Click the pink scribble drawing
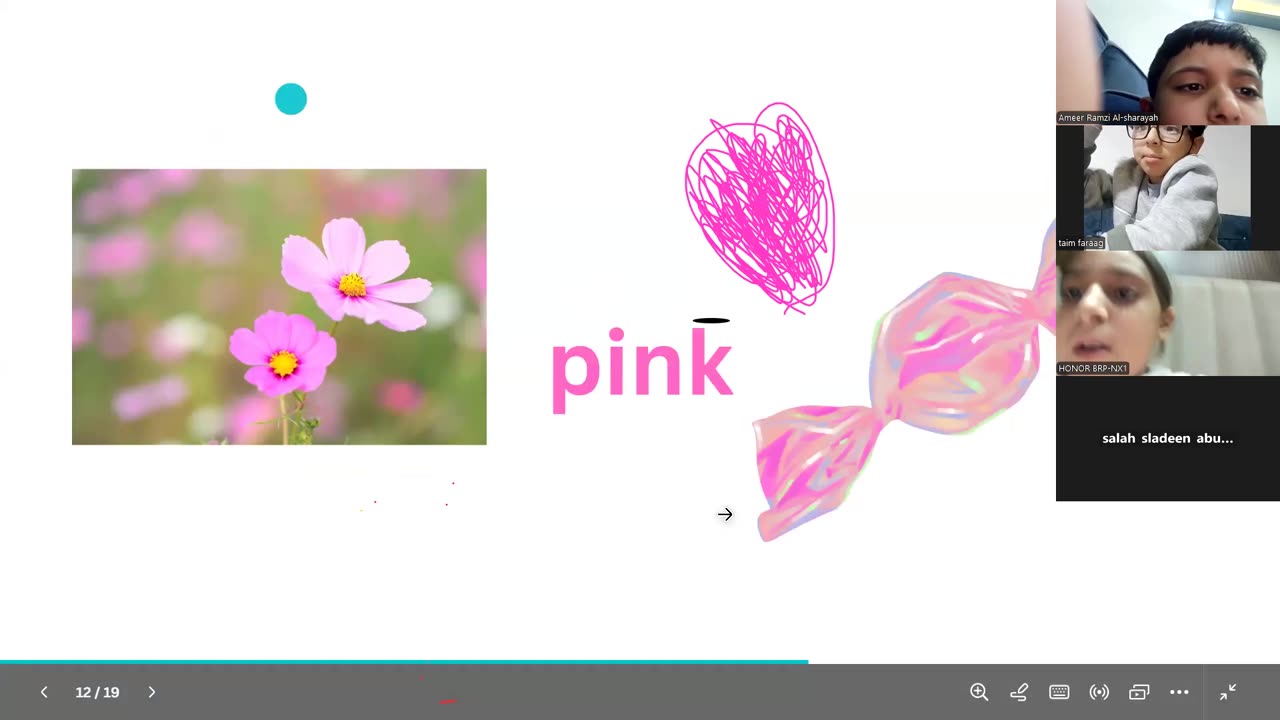This screenshot has width=1280, height=720. click(760, 207)
